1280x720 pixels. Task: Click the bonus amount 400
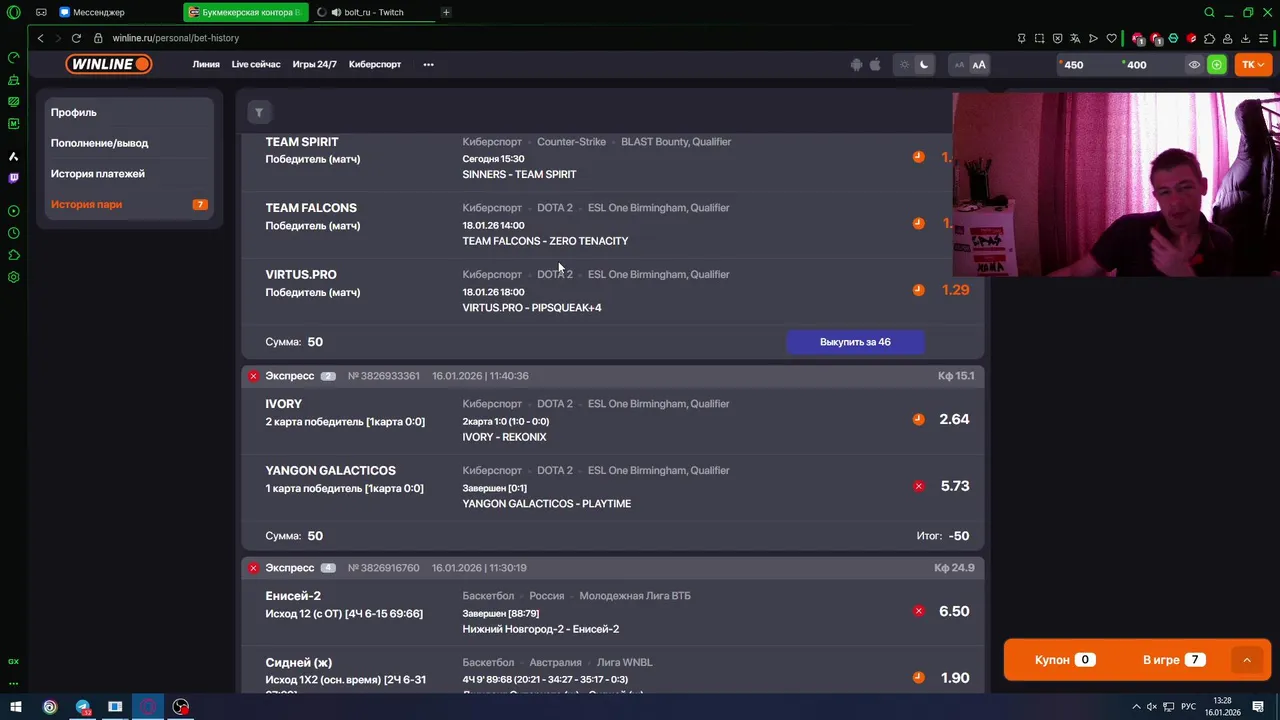pyautogui.click(x=1136, y=65)
